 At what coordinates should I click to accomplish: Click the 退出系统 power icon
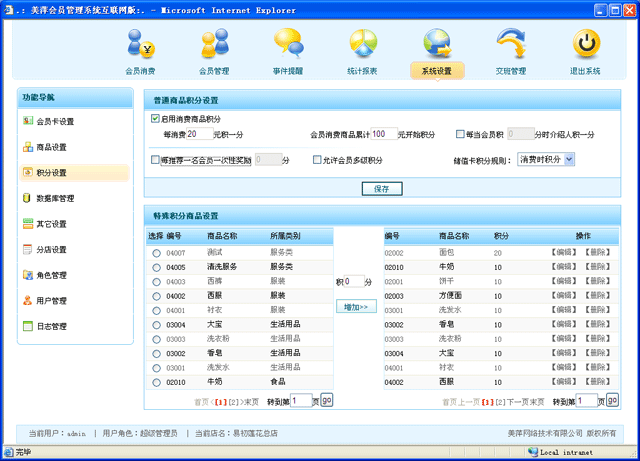(x=586, y=43)
